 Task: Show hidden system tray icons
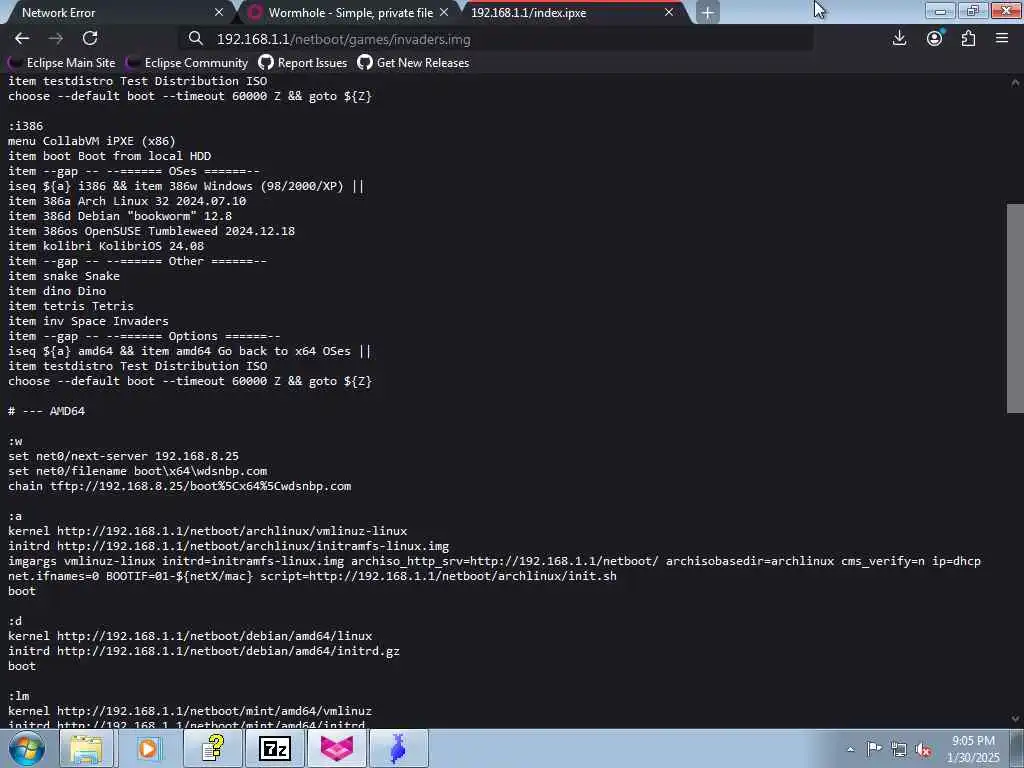pos(850,749)
